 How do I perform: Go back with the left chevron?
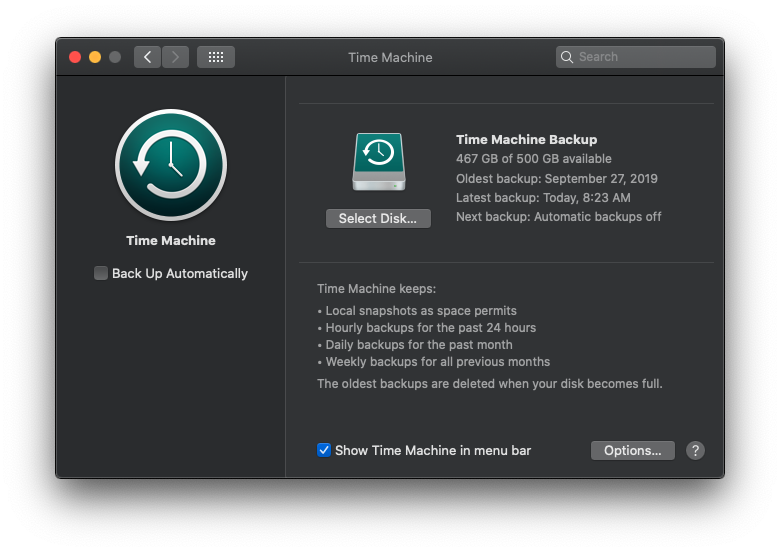pyautogui.click(x=147, y=57)
